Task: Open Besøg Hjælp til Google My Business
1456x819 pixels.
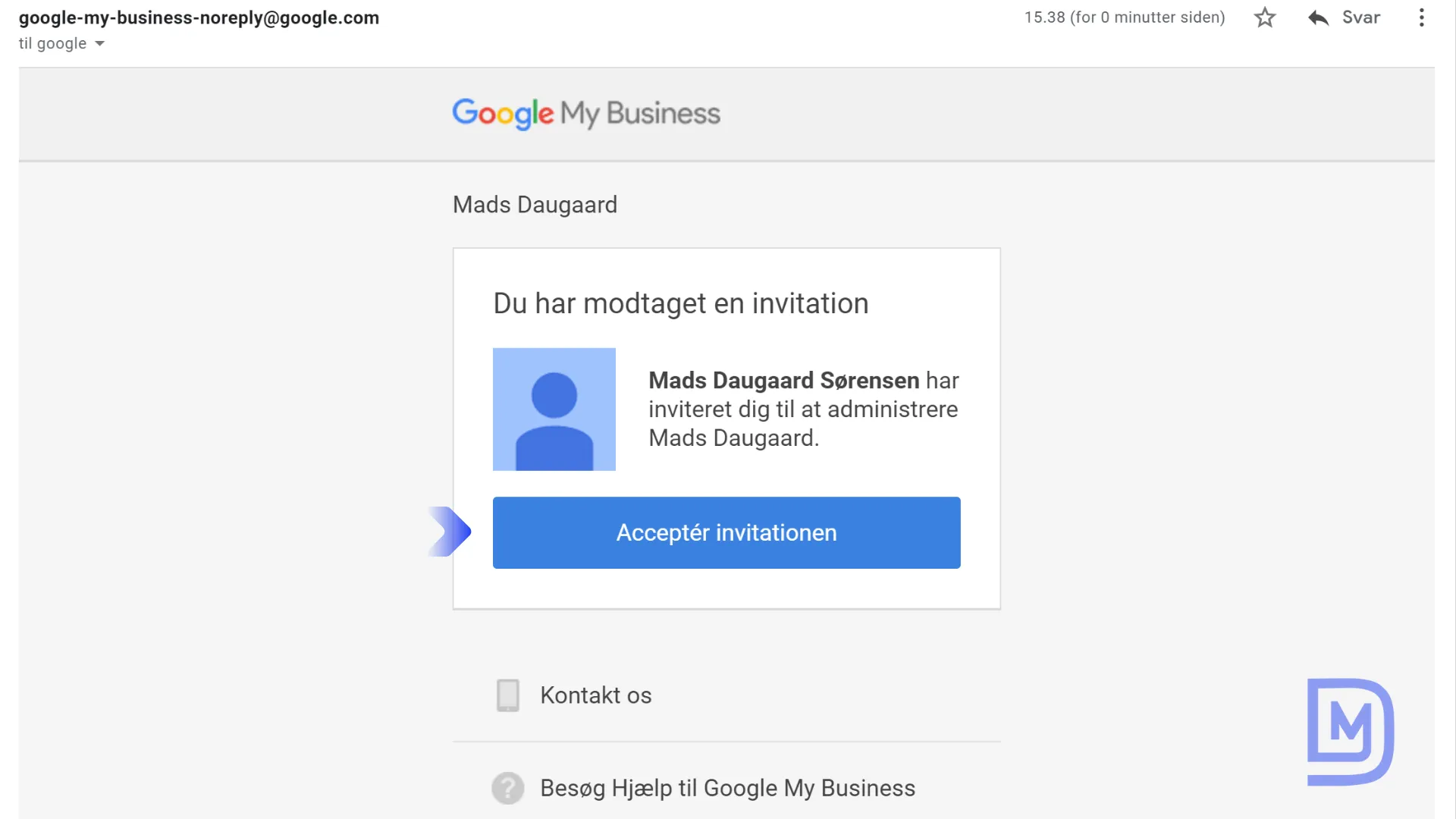Action: (727, 788)
